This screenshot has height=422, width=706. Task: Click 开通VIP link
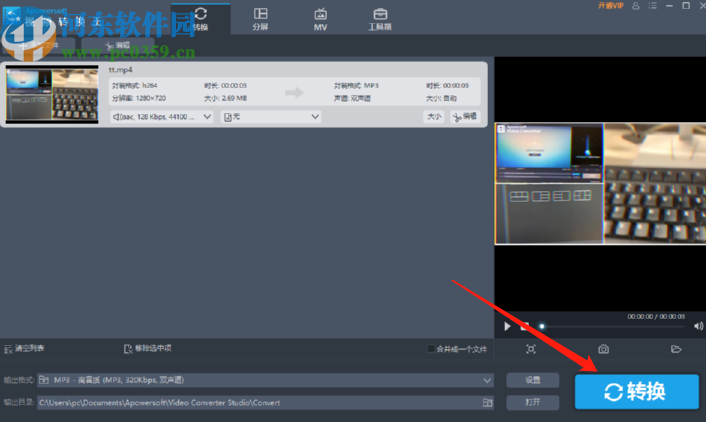tap(611, 6)
